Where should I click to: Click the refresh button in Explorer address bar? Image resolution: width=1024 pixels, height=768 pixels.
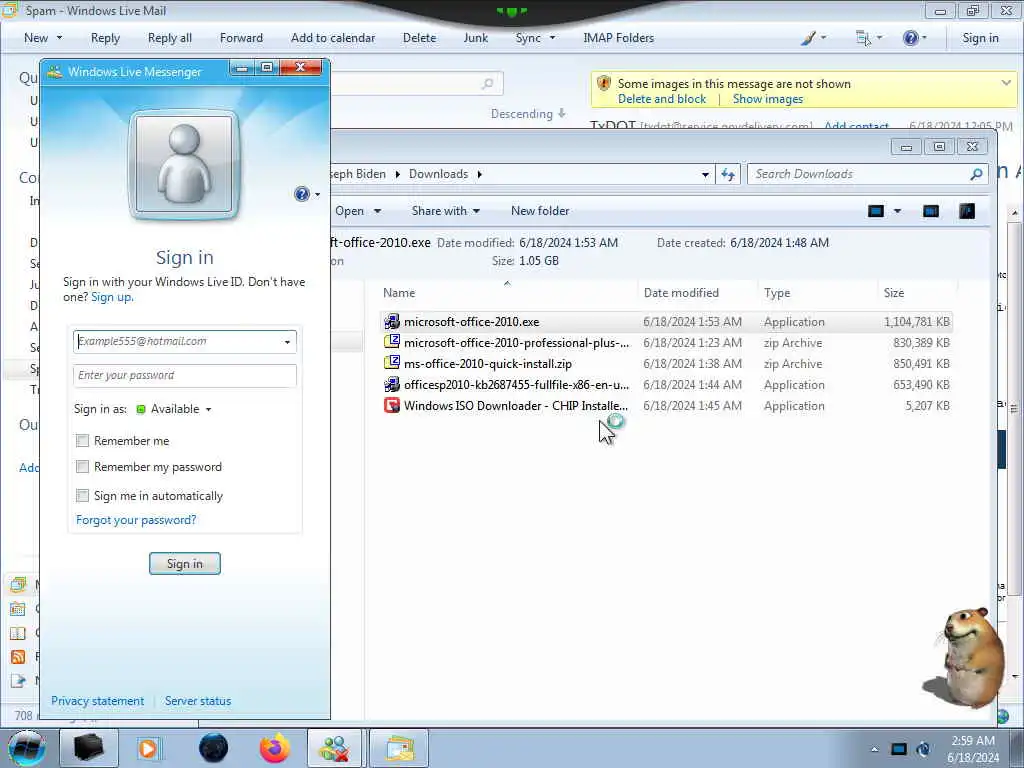pos(728,174)
